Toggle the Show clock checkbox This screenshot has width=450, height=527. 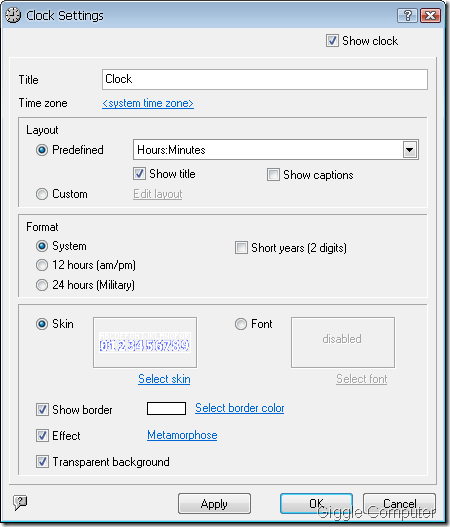coord(332,41)
